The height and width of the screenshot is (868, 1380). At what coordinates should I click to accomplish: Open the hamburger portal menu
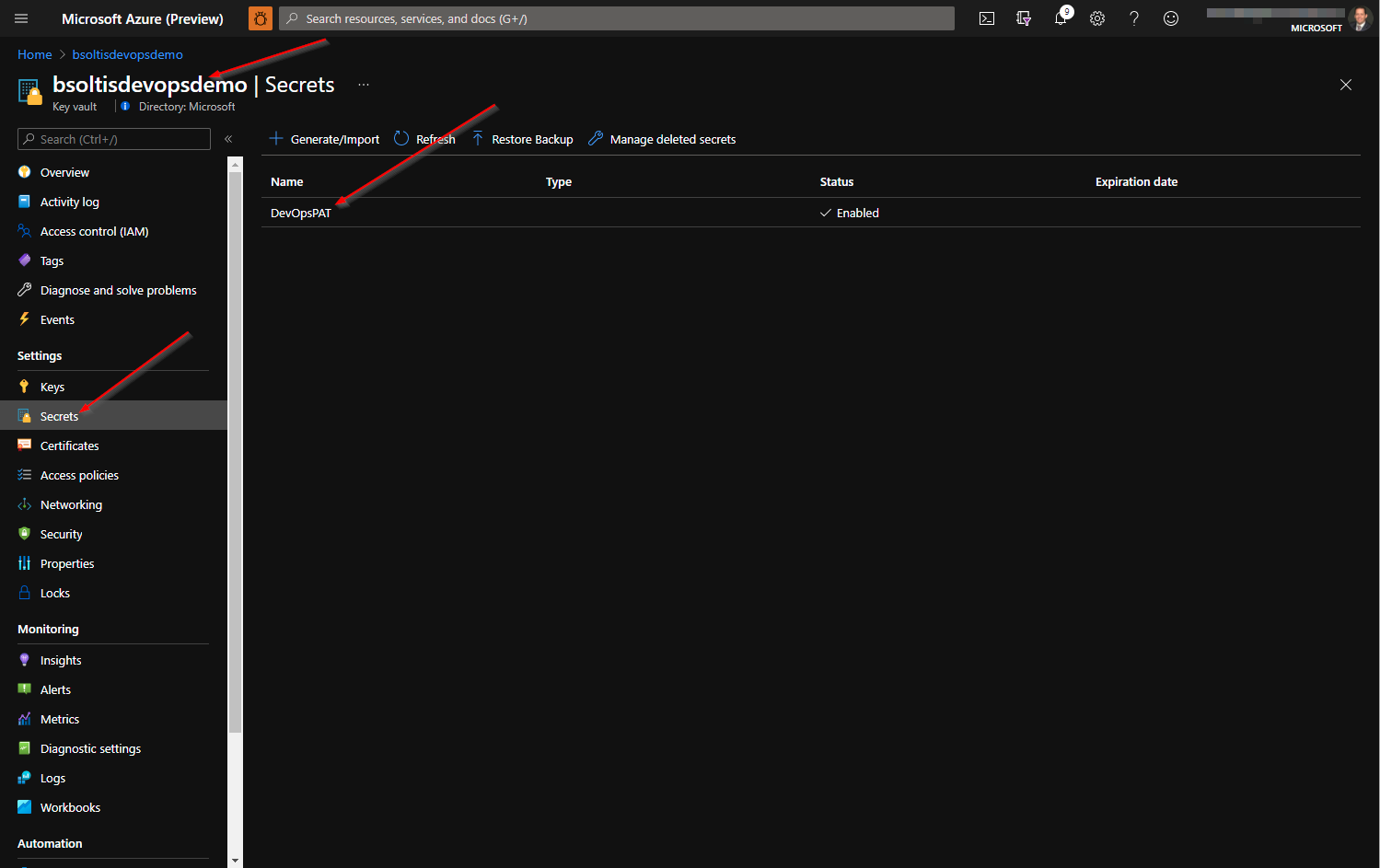click(x=21, y=18)
